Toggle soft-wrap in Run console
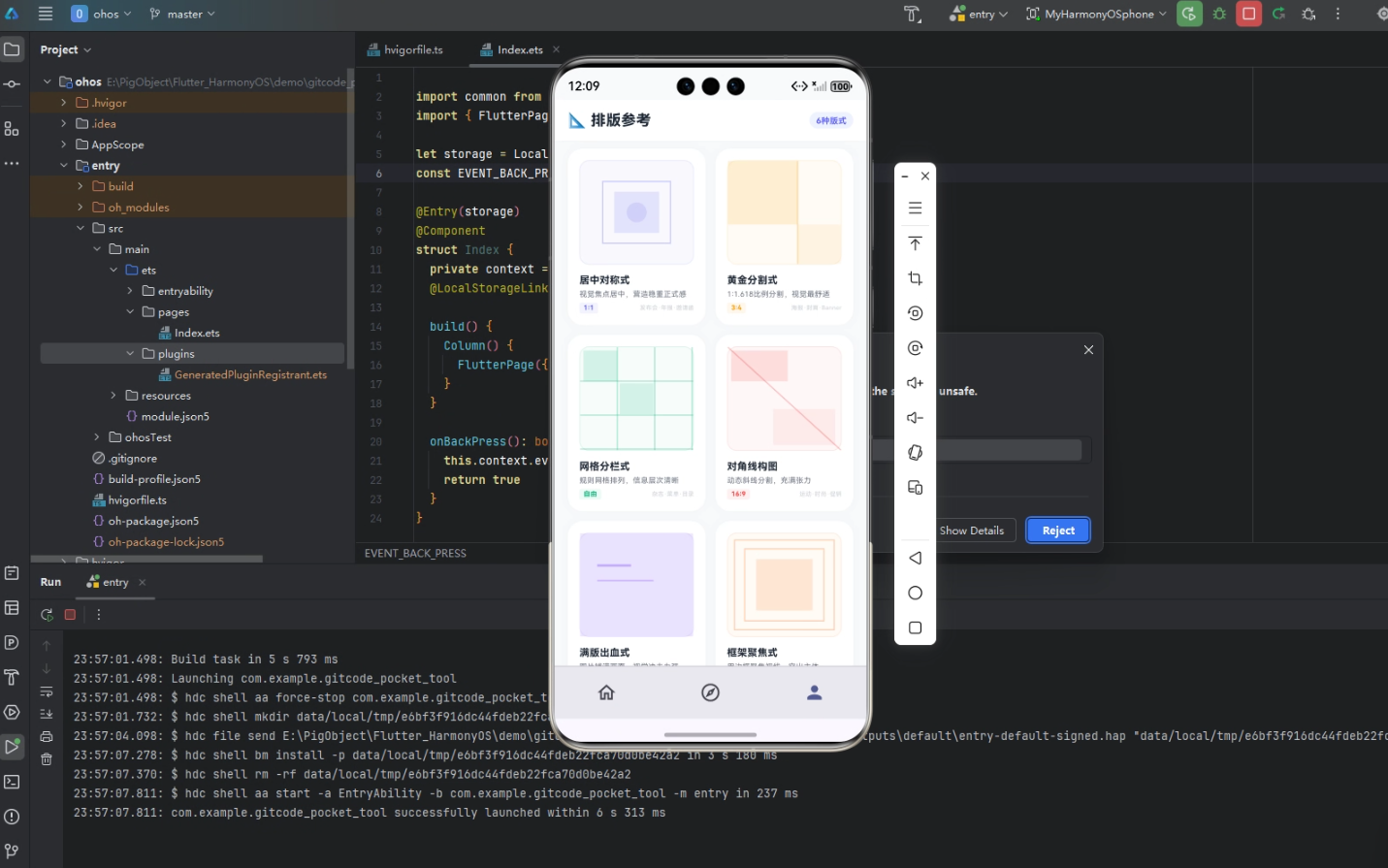The height and width of the screenshot is (868, 1388). point(47,691)
